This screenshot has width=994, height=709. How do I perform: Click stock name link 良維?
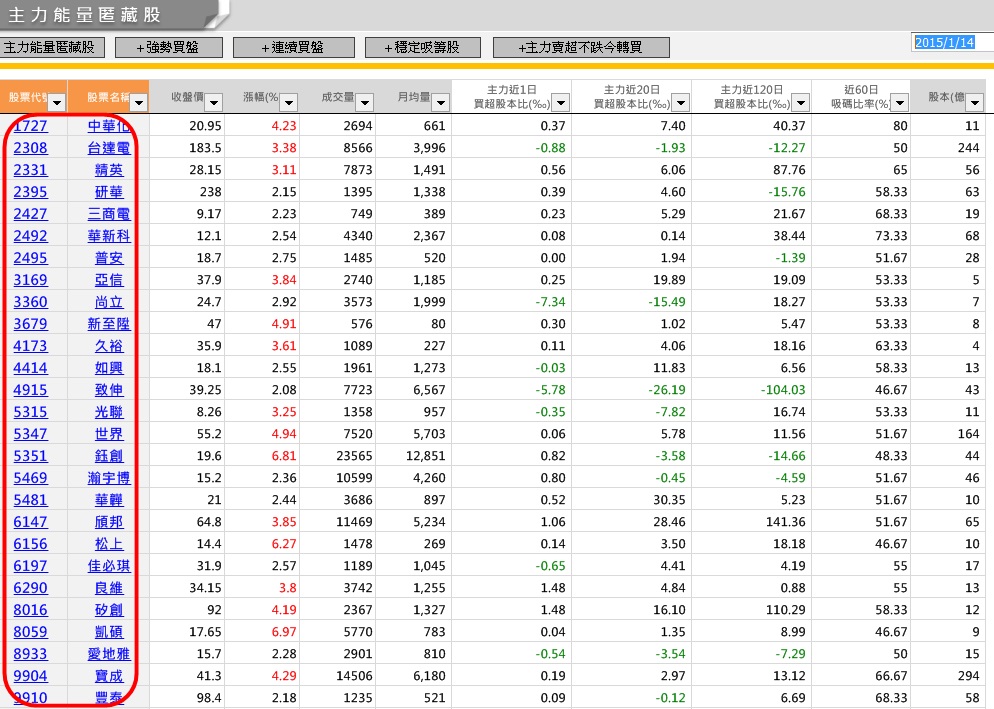109,588
